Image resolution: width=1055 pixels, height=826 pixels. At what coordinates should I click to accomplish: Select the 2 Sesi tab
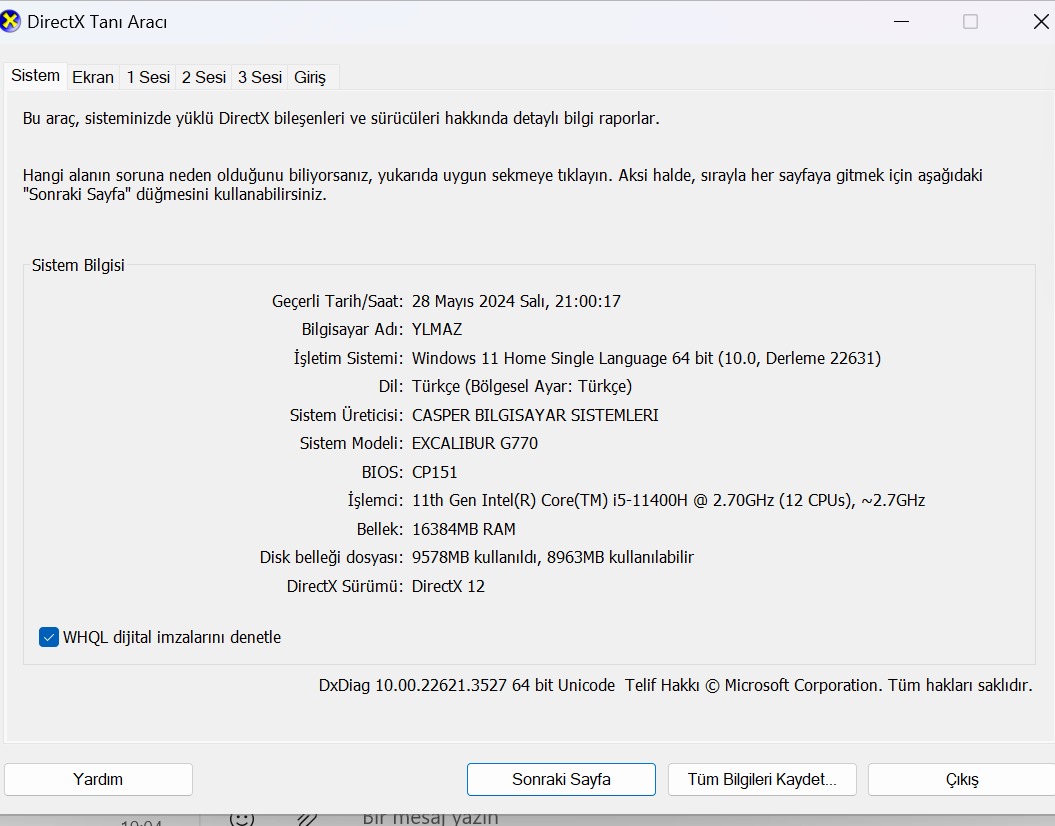coord(204,77)
